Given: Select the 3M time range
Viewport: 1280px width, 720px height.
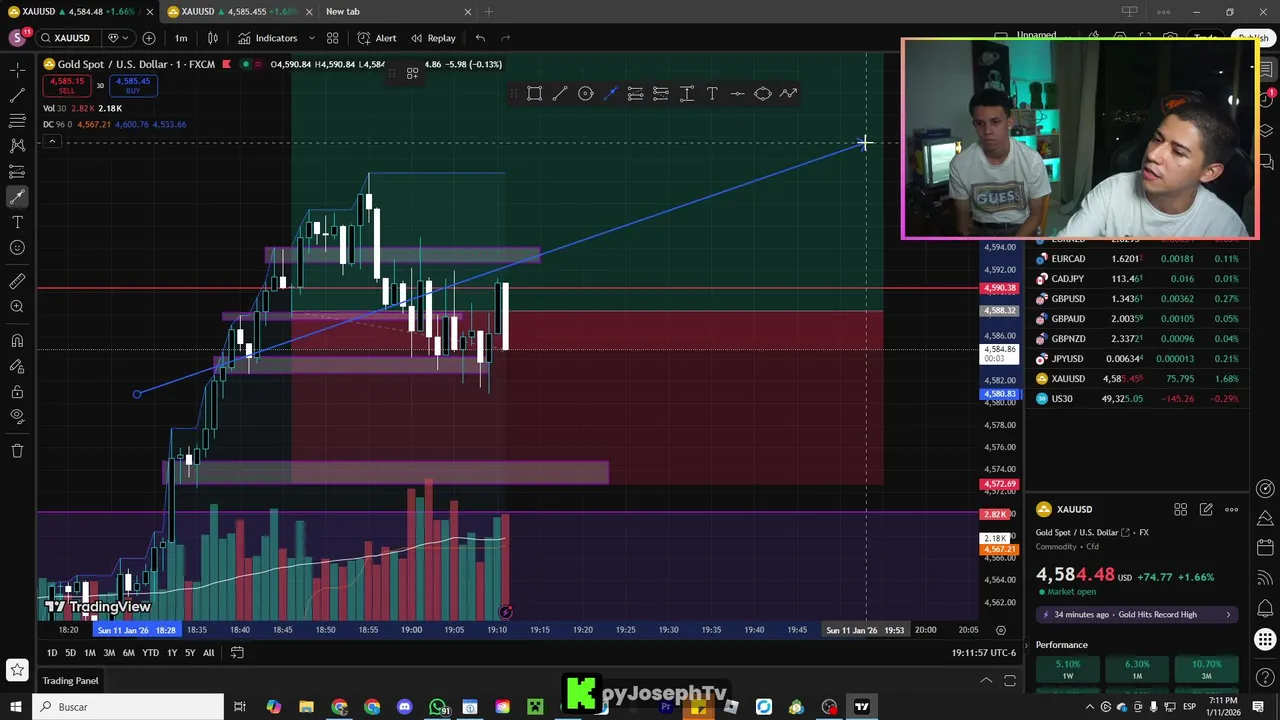Looking at the screenshot, I should pyautogui.click(x=109, y=653).
